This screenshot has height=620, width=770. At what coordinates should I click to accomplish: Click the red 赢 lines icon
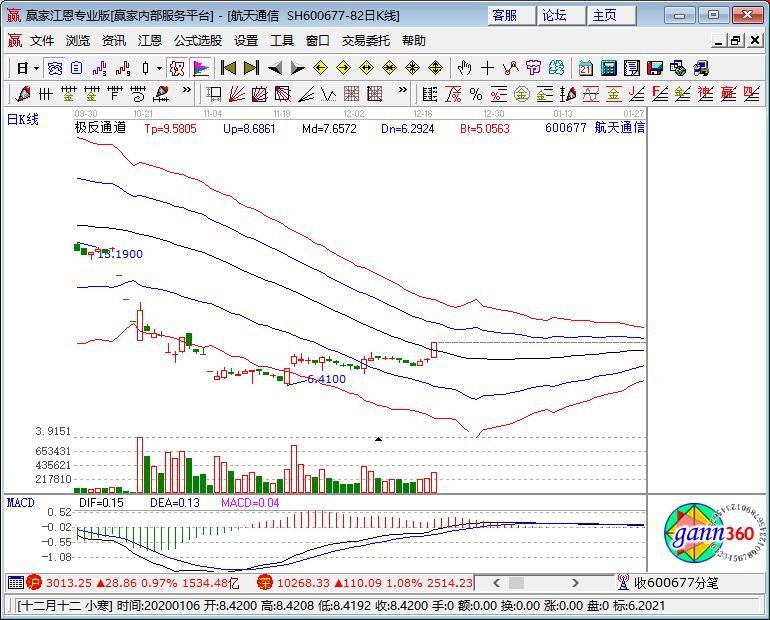tap(729, 94)
